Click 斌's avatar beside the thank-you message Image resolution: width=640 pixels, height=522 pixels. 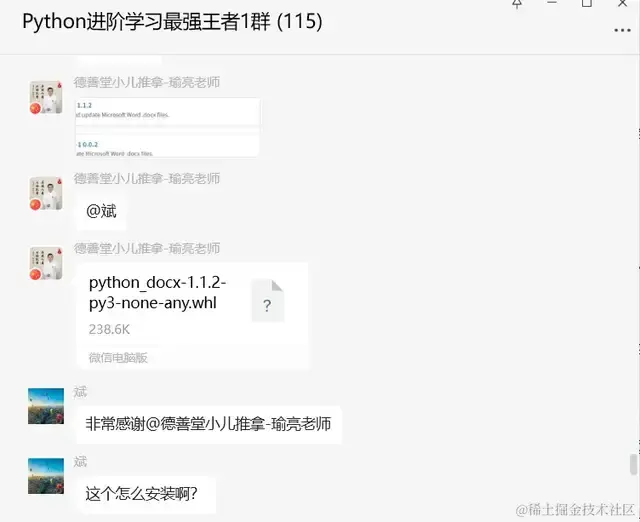pyautogui.click(x=46, y=406)
